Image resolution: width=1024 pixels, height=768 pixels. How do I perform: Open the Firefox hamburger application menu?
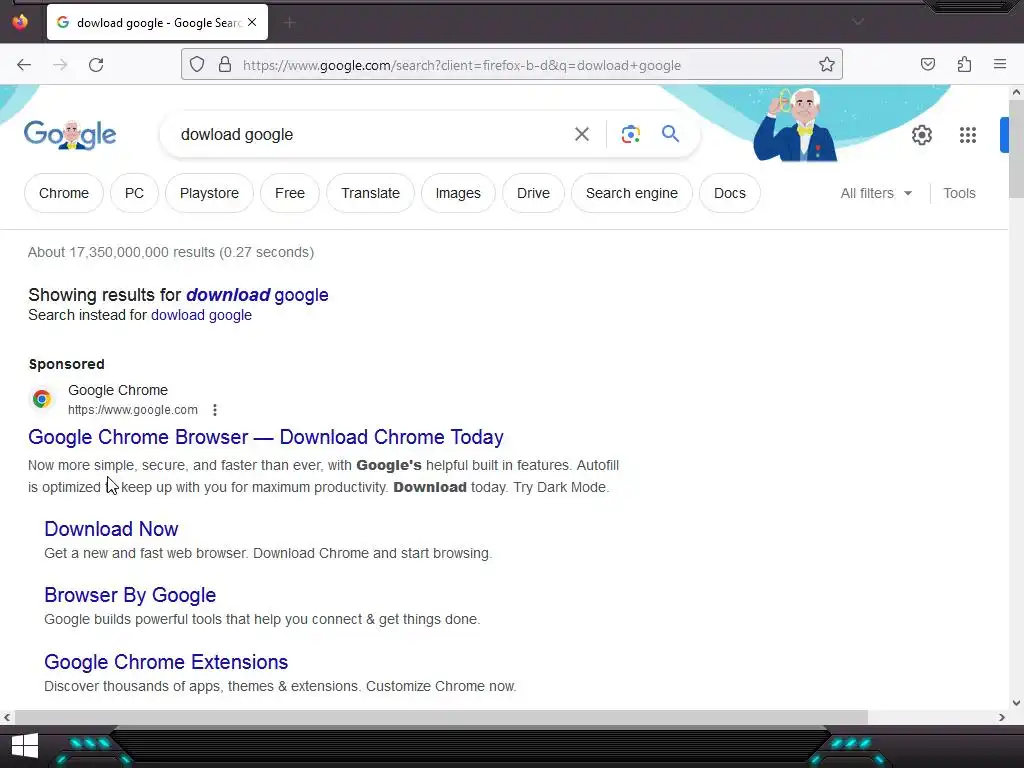pyautogui.click(x=1000, y=64)
